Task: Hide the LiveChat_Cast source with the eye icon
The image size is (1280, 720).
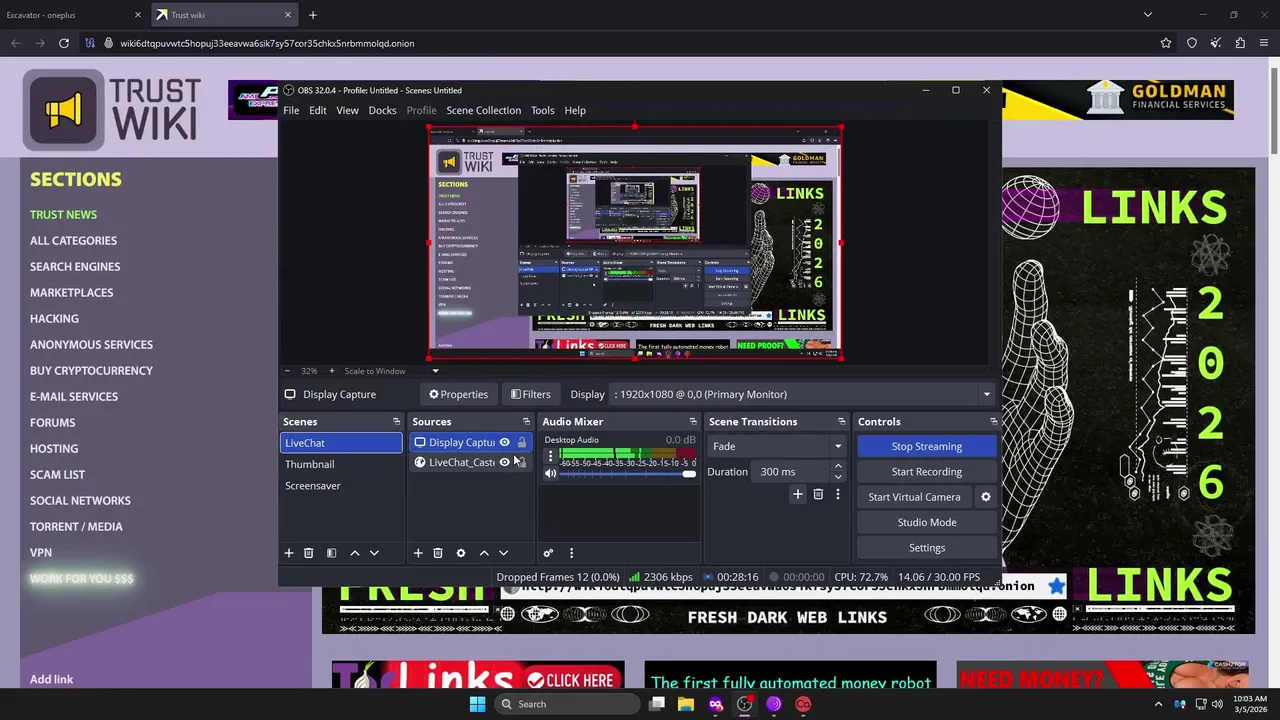Action: [x=504, y=462]
